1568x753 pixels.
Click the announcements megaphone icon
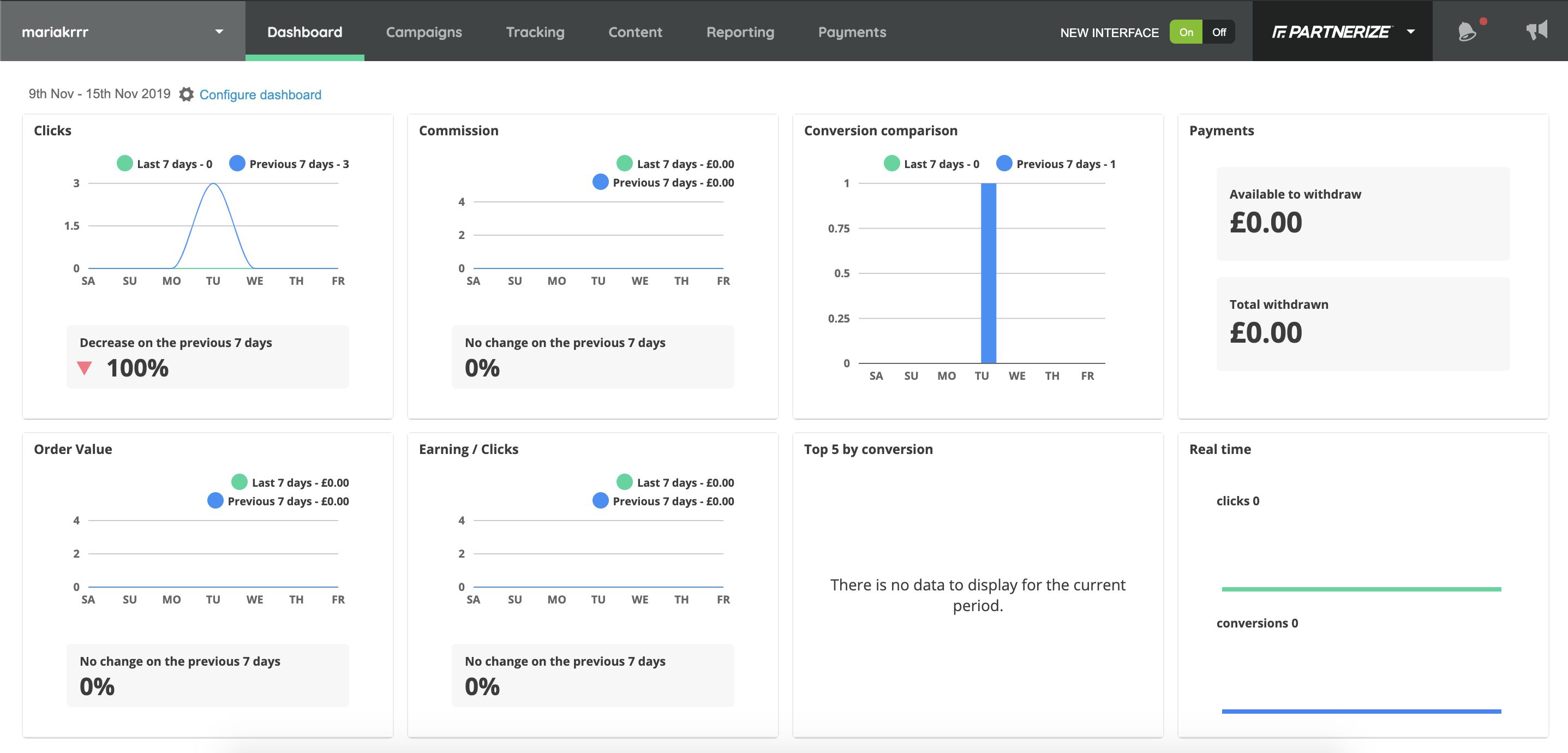(1536, 31)
